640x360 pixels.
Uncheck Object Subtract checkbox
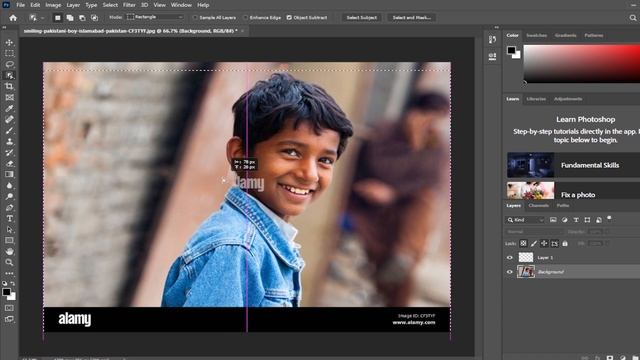289,18
